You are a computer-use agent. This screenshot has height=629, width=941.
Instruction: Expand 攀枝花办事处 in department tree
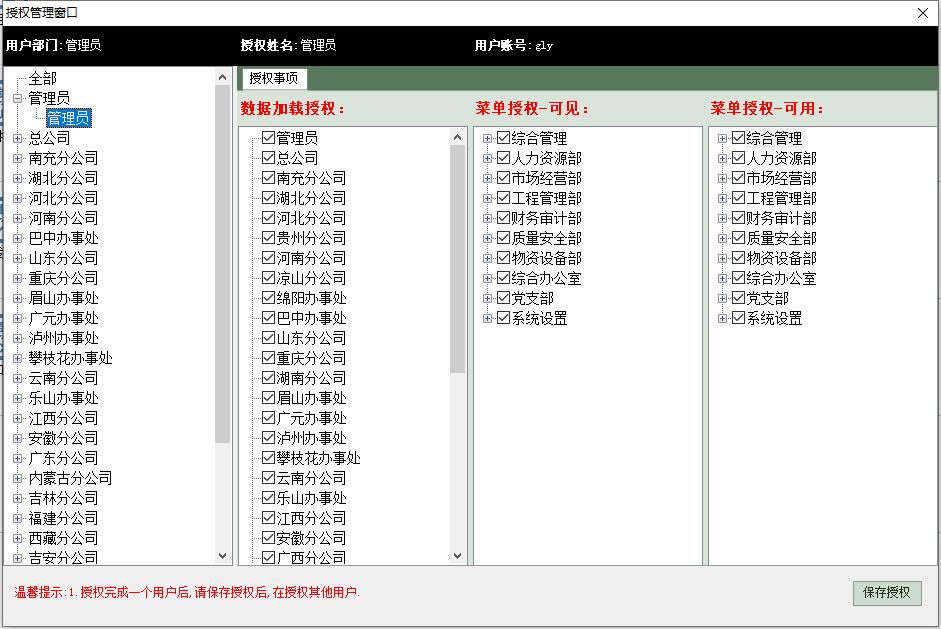[17, 358]
